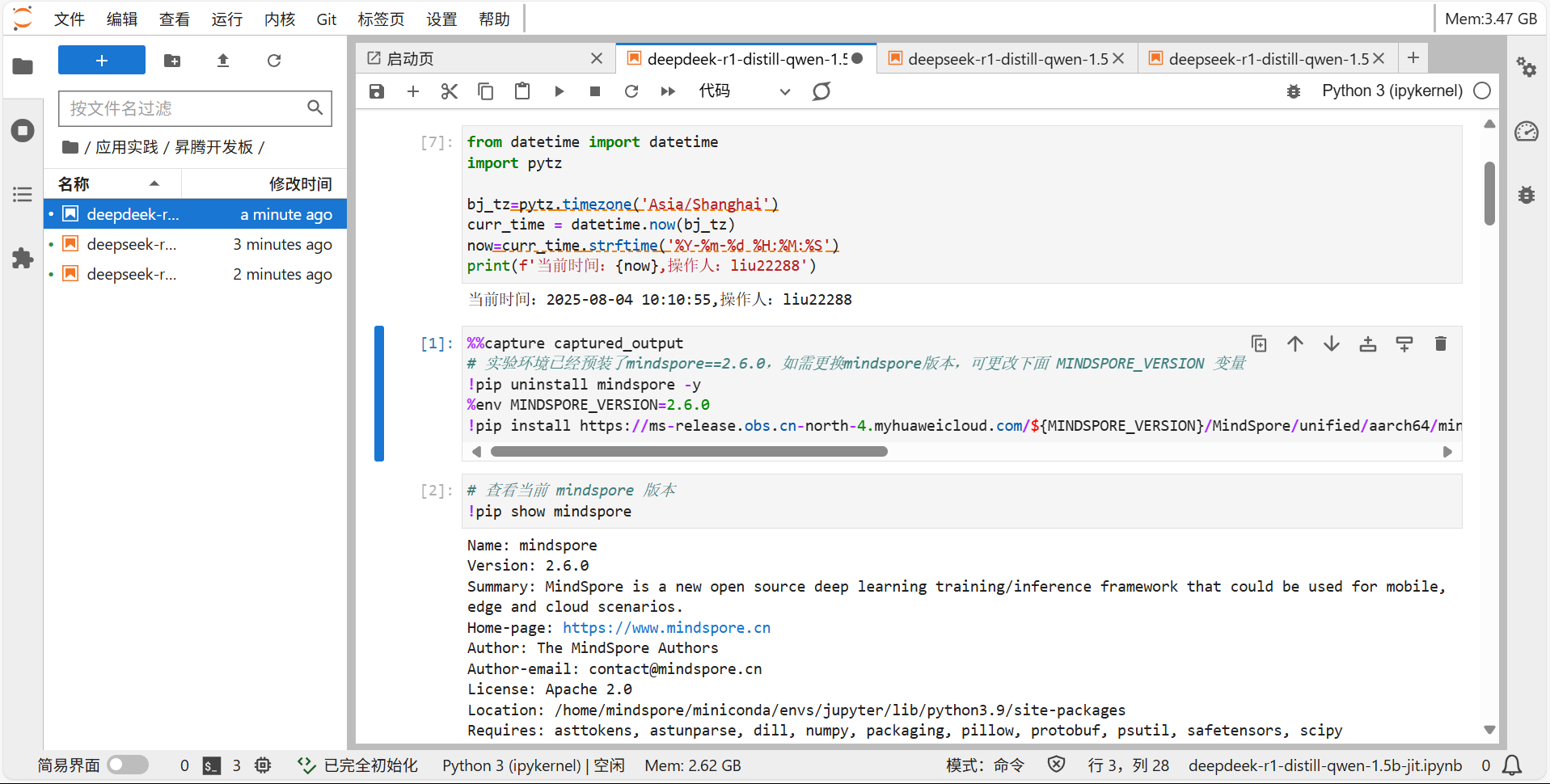This screenshot has height=784, width=1550.
Task: Move the active cell down
Action: [1331, 344]
